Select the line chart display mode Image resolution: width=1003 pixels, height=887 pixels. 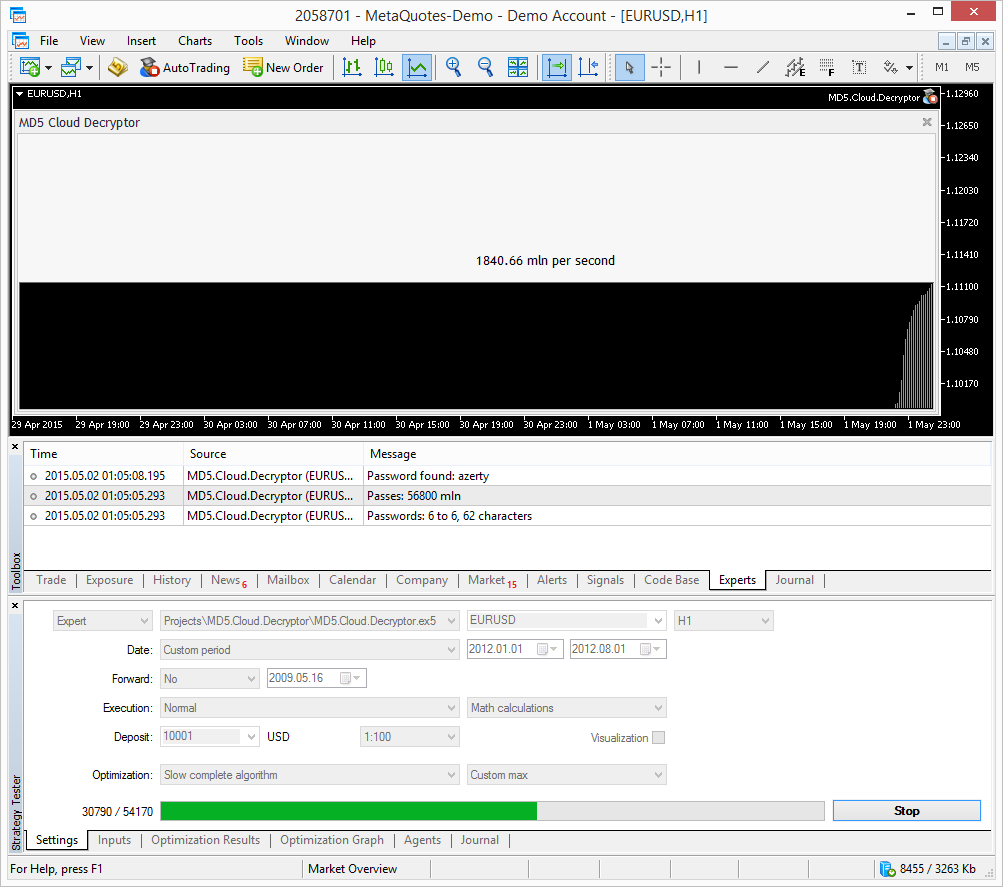point(417,67)
